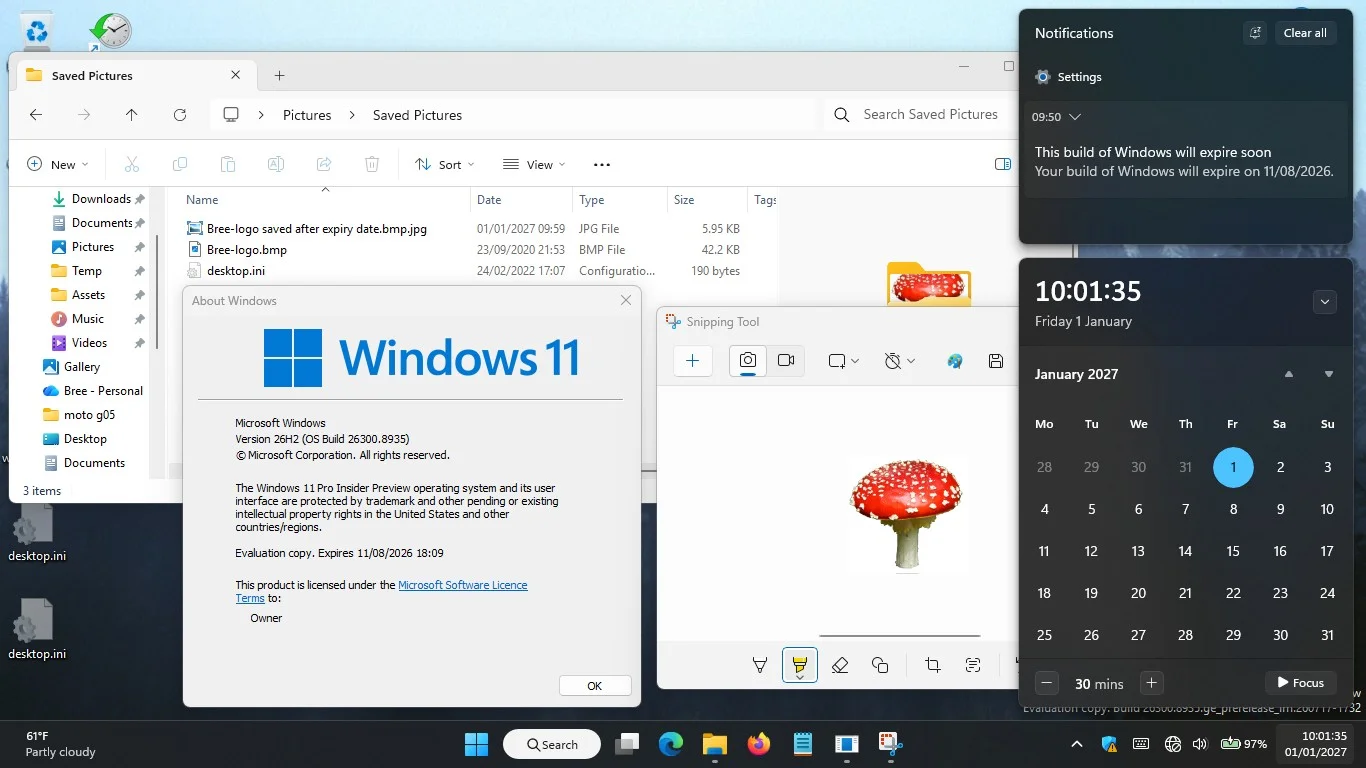
Task: Click the taskbar Search box
Action: [552, 744]
